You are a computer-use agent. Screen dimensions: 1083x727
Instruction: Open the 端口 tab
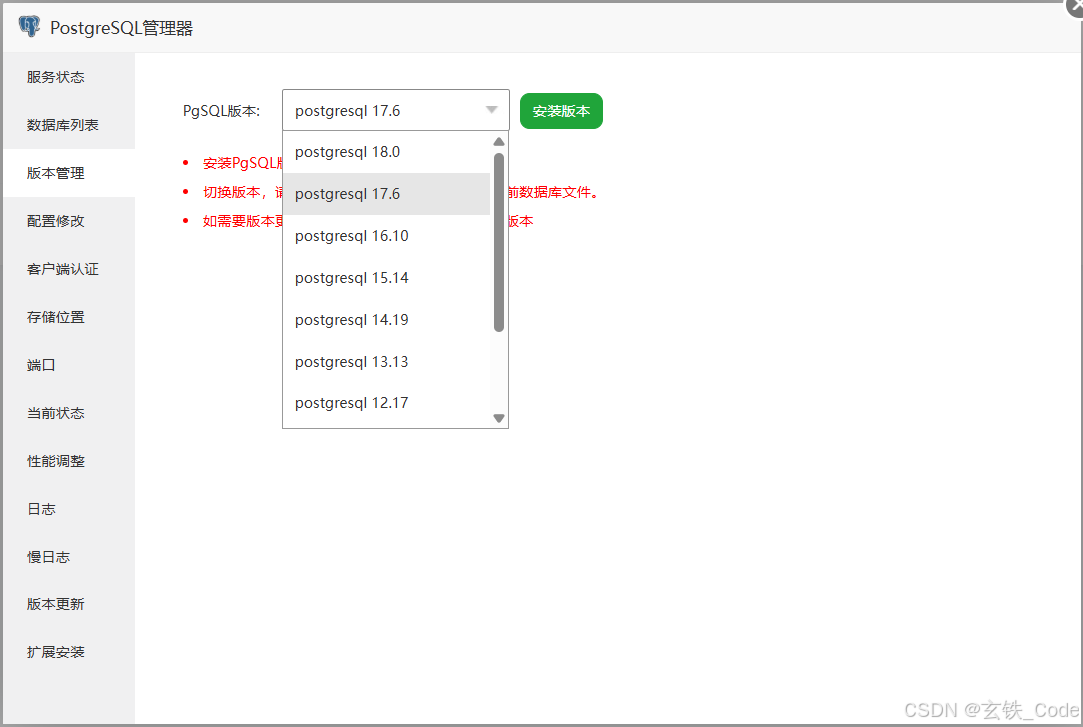pyautogui.click(x=68, y=365)
